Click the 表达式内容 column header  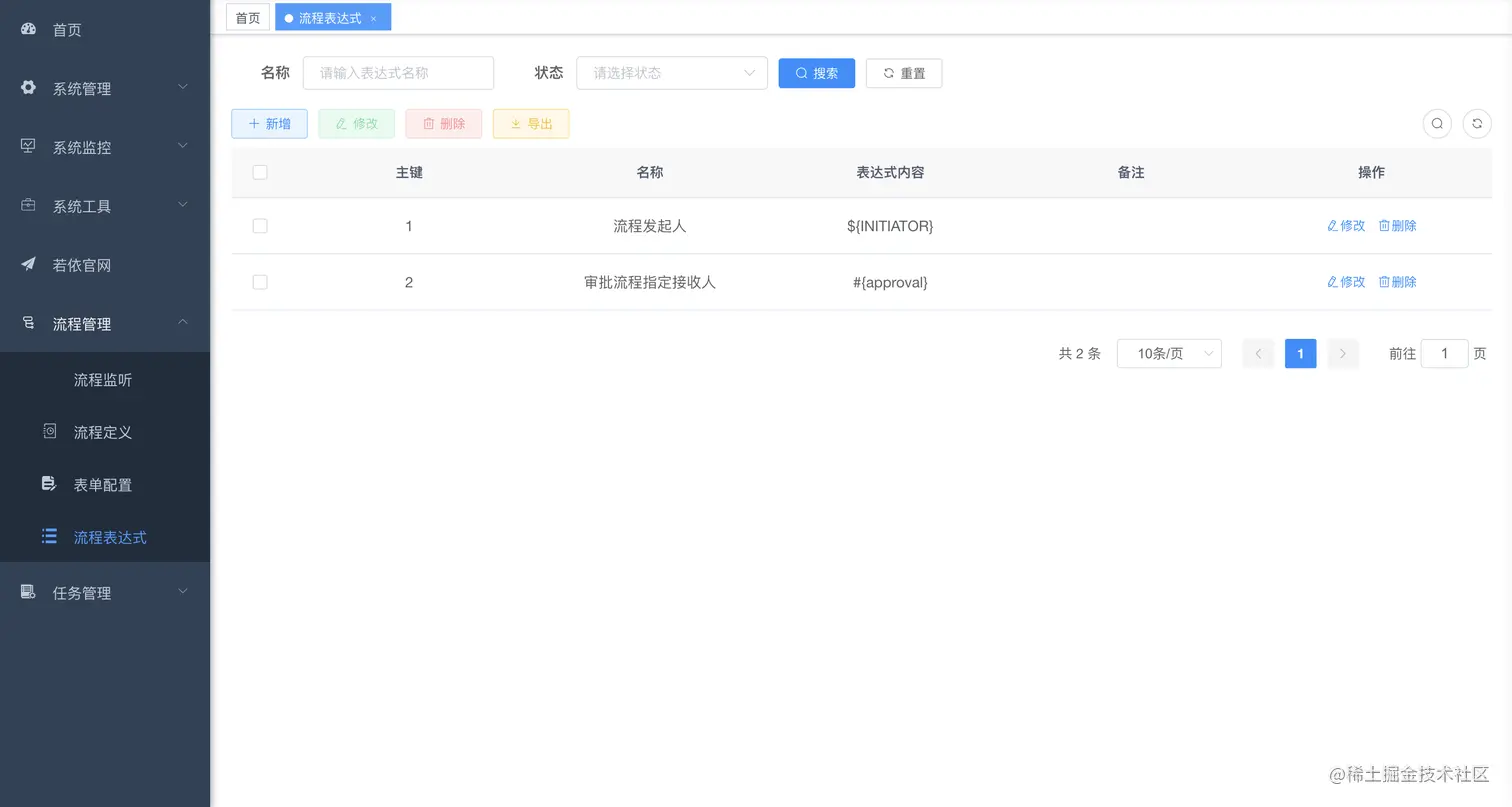click(890, 172)
